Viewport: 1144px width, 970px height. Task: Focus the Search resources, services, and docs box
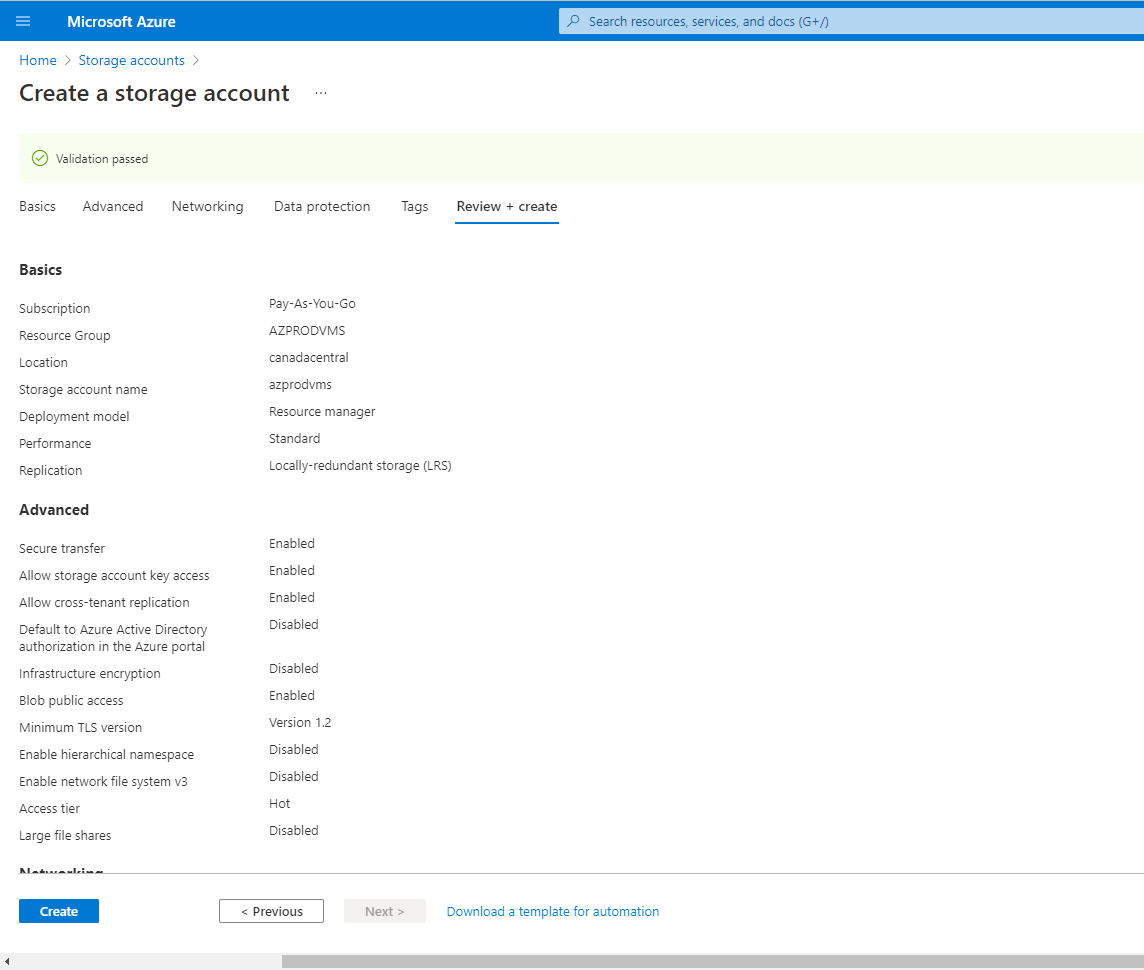pyautogui.click(x=851, y=21)
